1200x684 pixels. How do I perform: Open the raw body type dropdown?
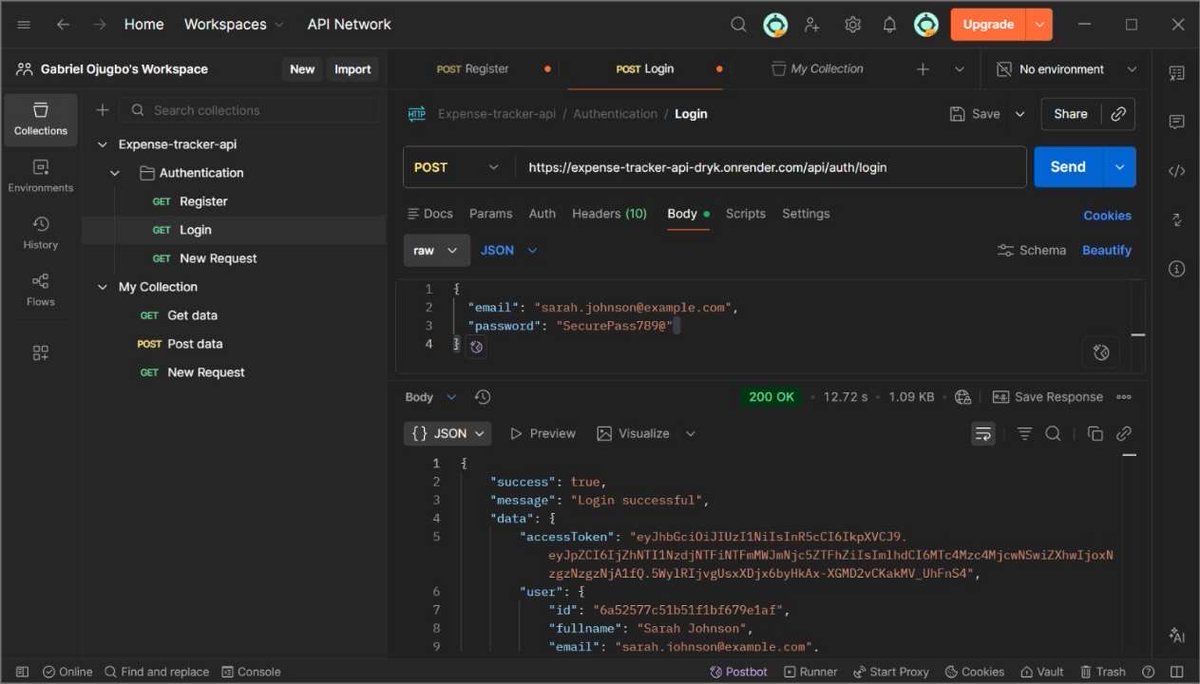[436, 250]
